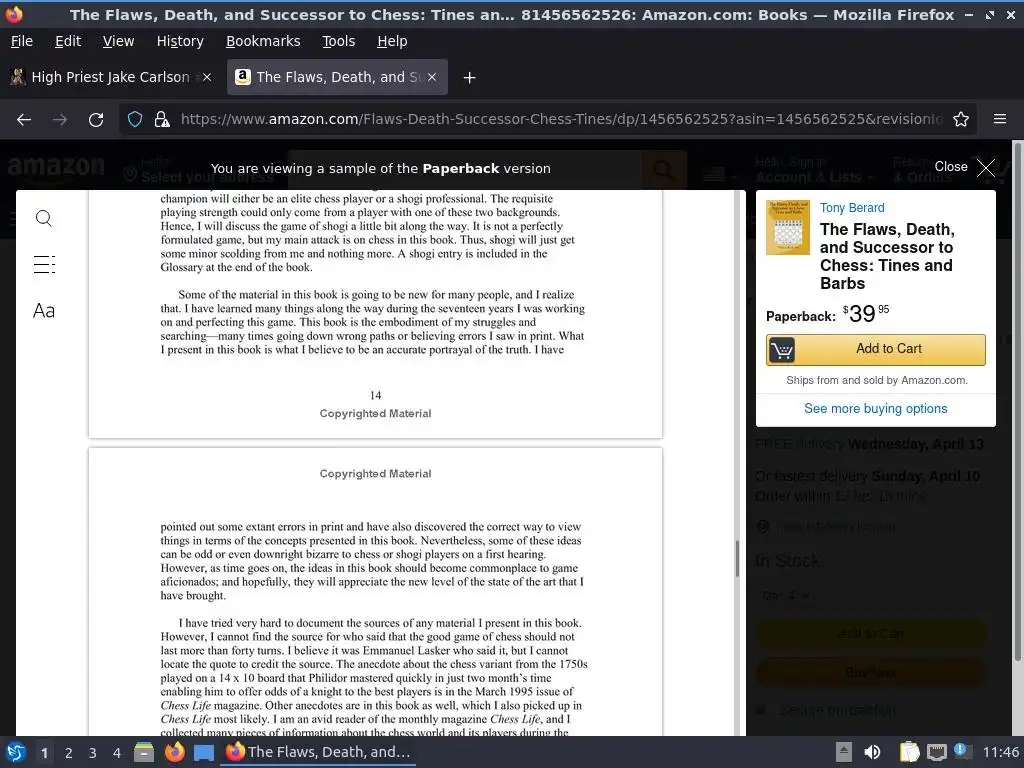Launch Firefox from taskbar launcher icon
The image size is (1024, 768).
click(x=174, y=752)
